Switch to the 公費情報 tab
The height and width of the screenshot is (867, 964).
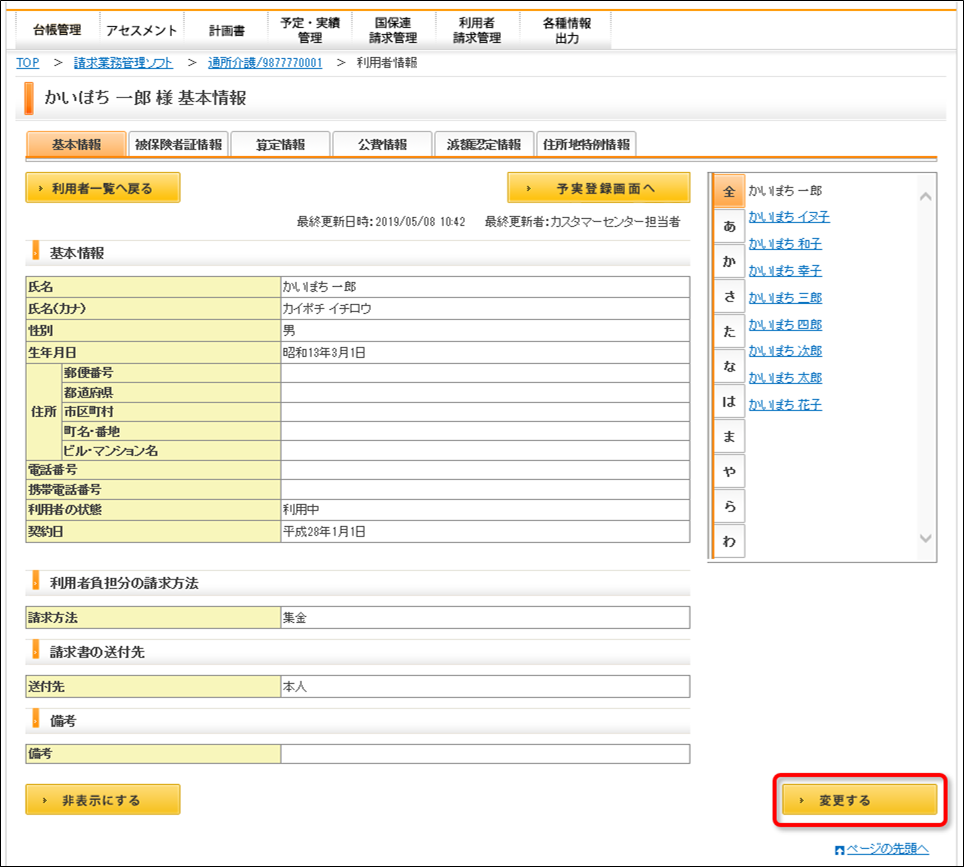(x=382, y=144)
